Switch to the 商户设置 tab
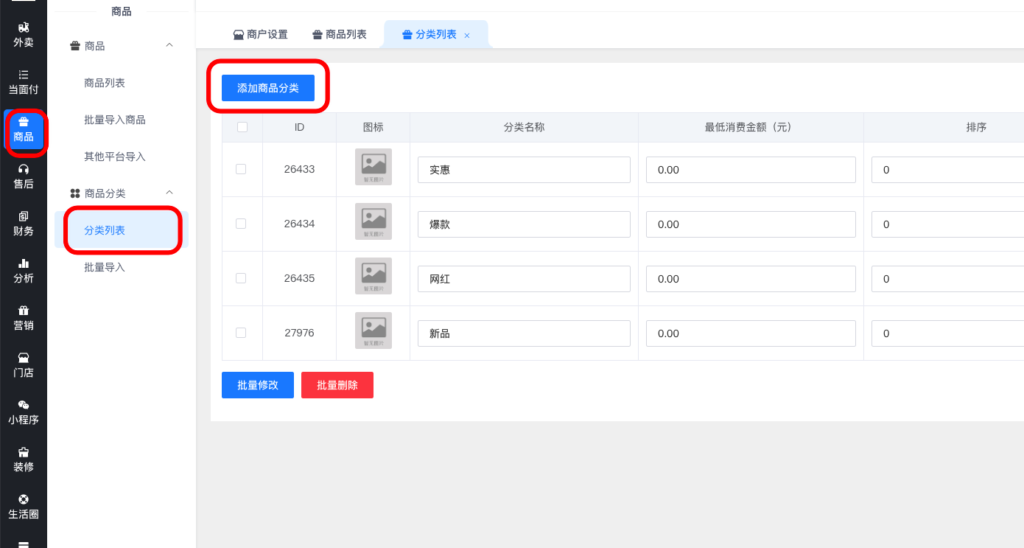 point(260,34)
